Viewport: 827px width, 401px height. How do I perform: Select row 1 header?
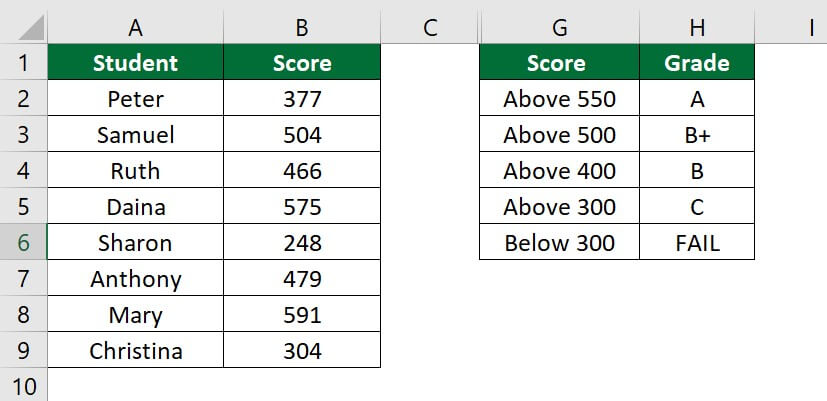tap(23, 64)
